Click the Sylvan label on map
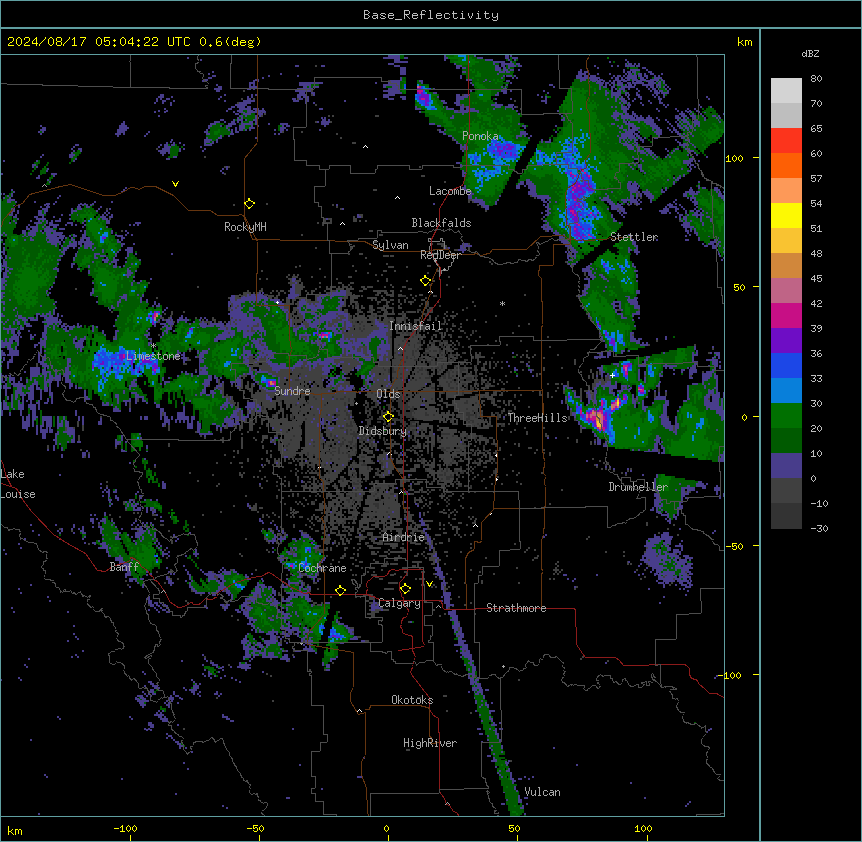This screenshot has width=862, height=842. click(390, 245)
